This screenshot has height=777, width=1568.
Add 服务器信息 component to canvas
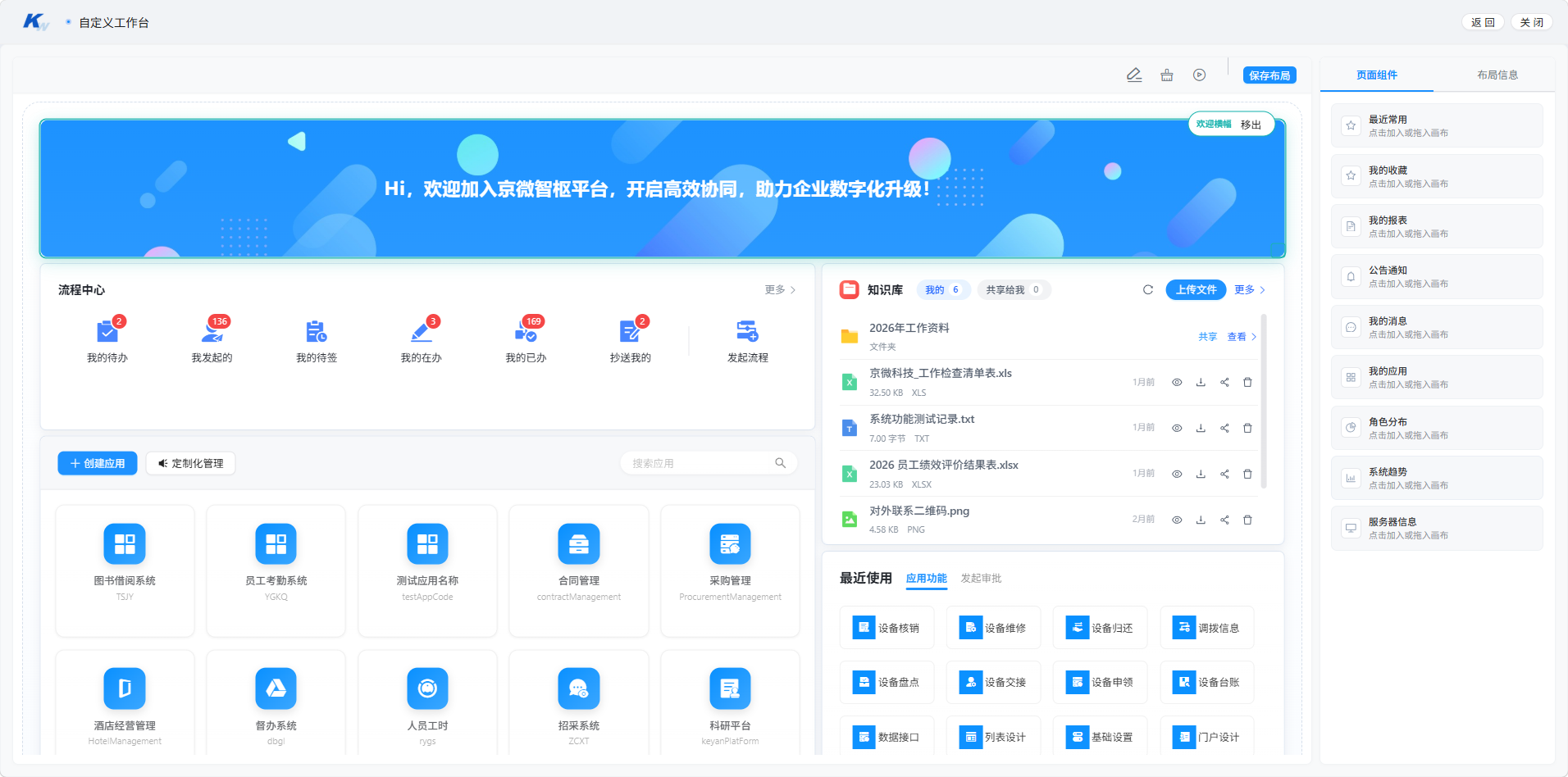[x=1437, y=528]
